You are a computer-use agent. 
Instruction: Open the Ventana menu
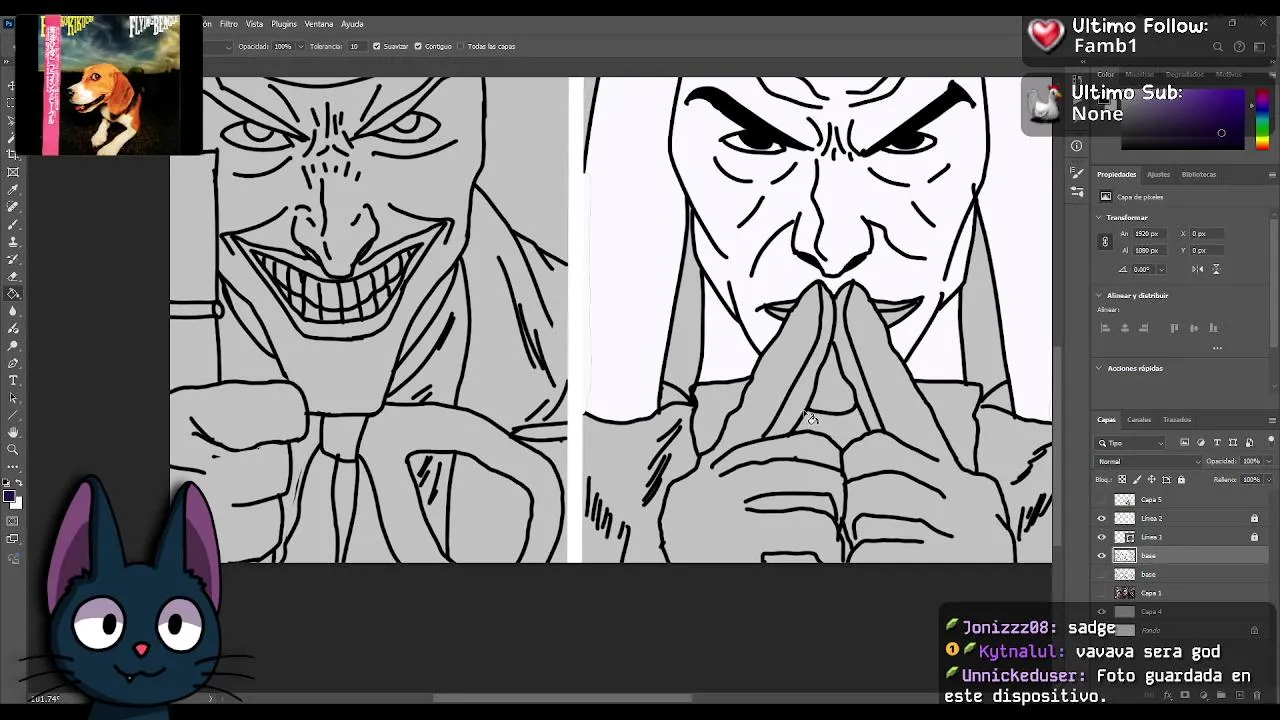(319, 24)
